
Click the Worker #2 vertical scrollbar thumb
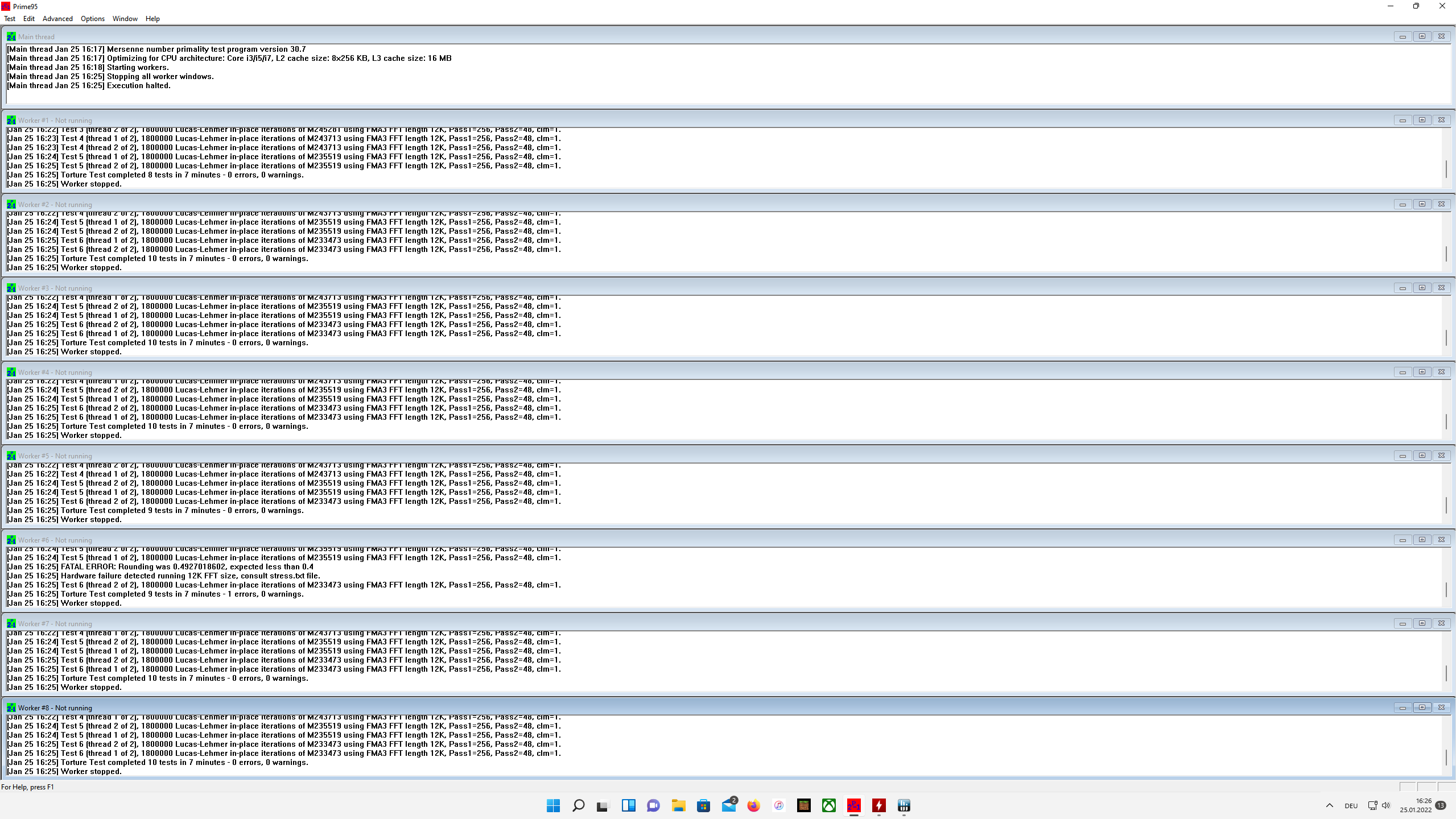[1446, 253]
